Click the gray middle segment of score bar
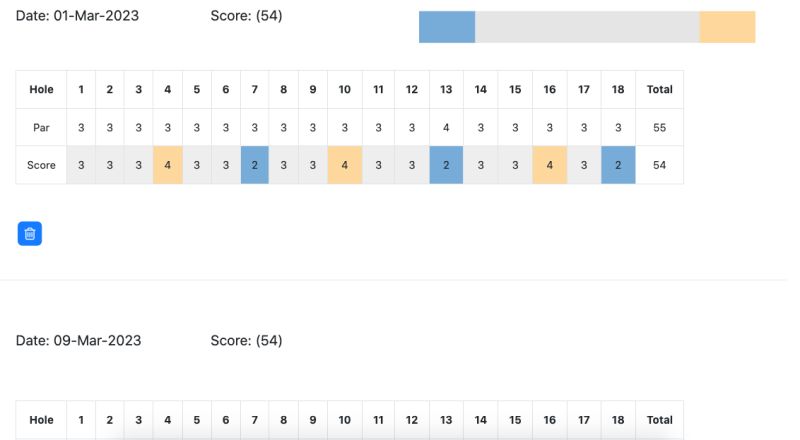The width and height of the screenshot is (800, 440). point(587,27)
